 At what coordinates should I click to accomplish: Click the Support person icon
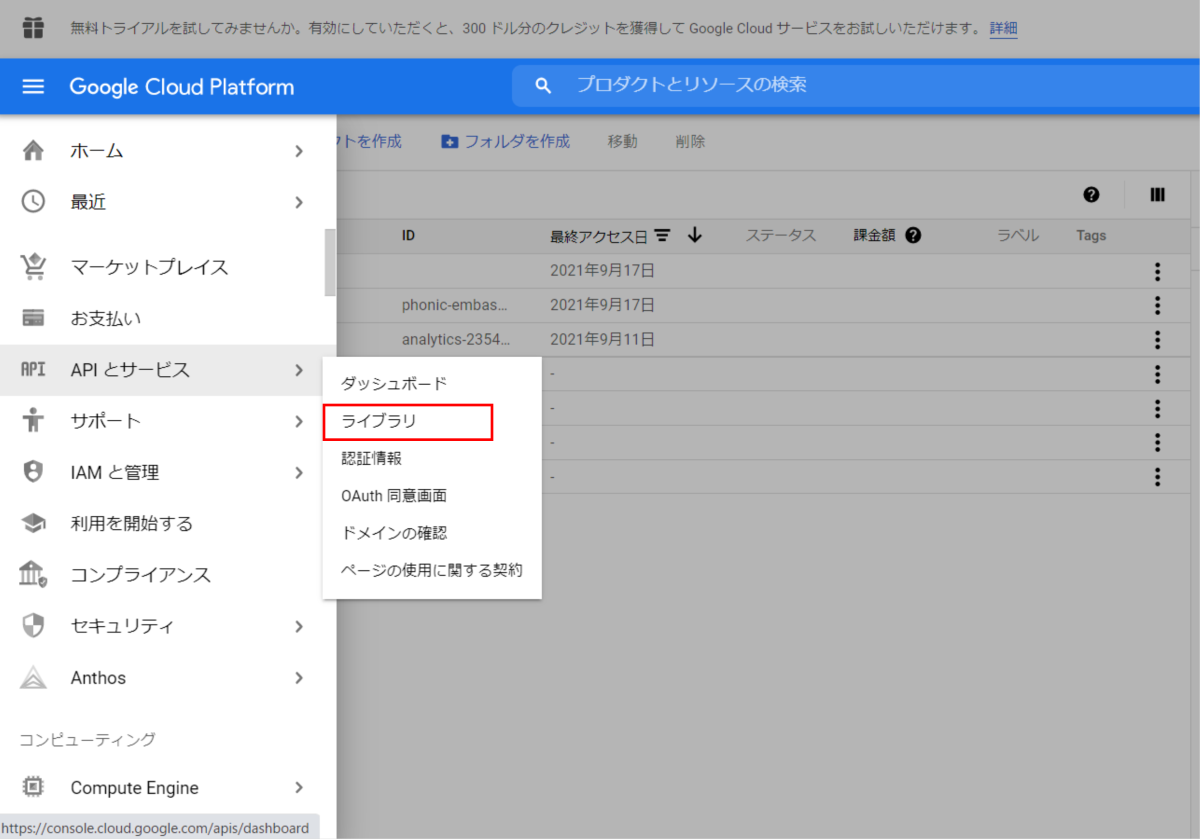tap(33, 421)
